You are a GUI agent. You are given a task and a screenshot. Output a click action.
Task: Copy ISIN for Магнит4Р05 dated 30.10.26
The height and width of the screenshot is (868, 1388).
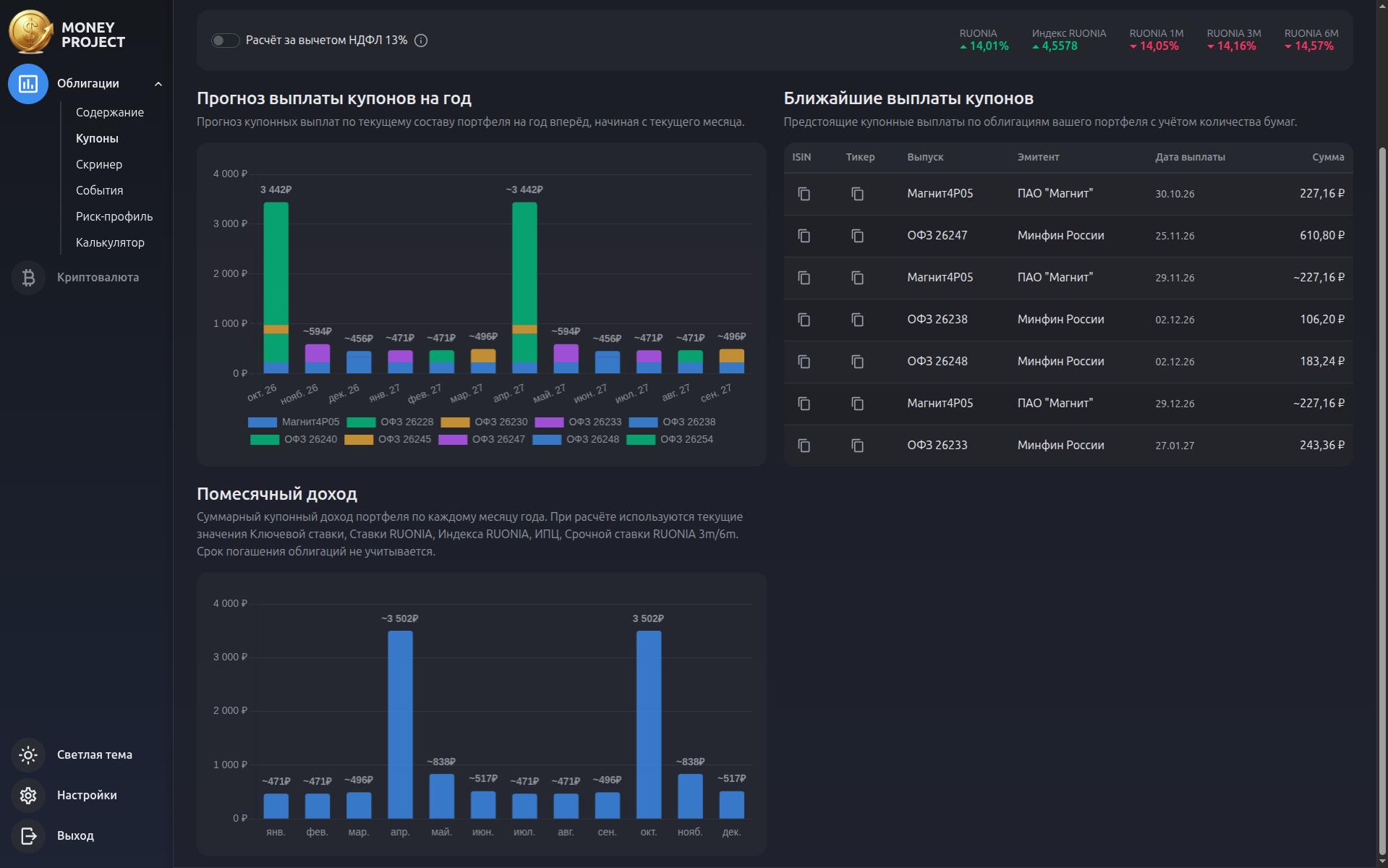tap(804, 194)
